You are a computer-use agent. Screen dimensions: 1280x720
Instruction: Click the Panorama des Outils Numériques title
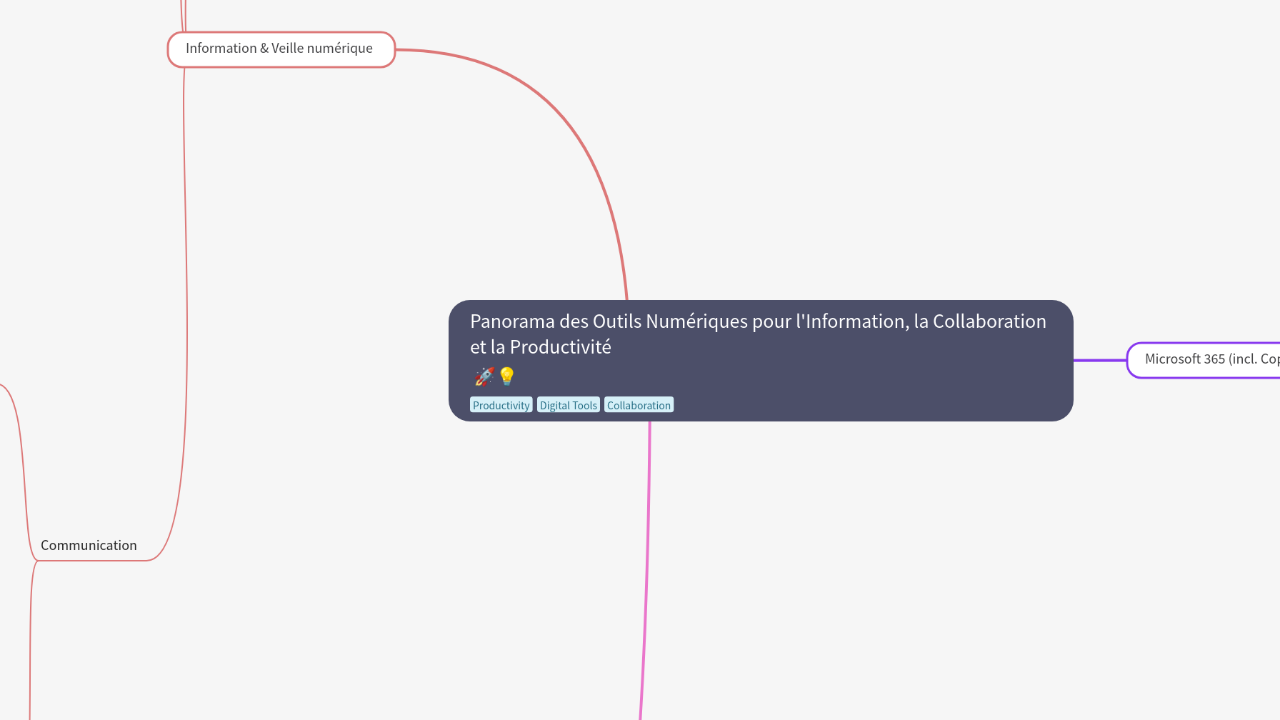pos(757,322)
